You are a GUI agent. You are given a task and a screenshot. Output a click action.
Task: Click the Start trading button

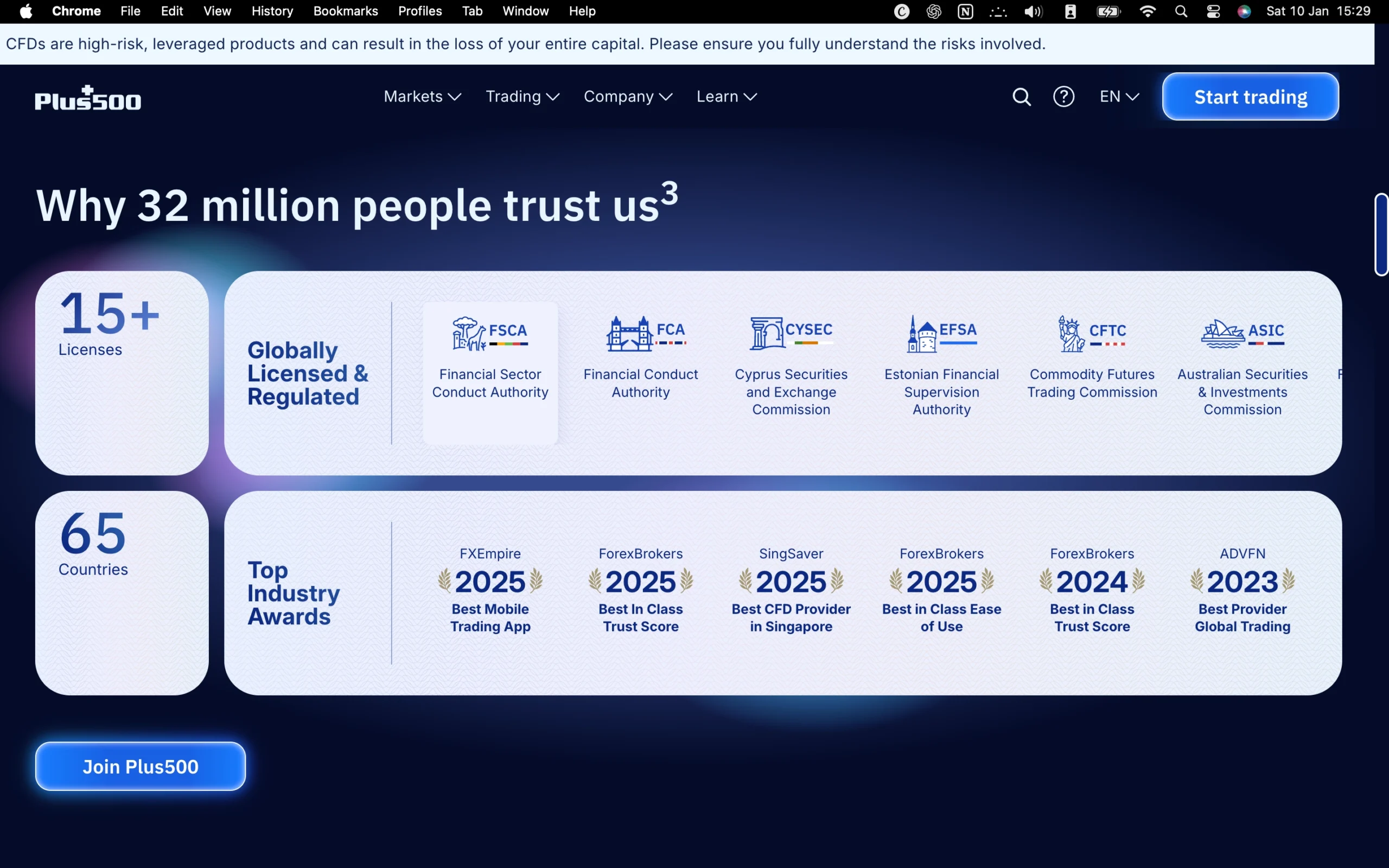click(x=1250, y=97)
